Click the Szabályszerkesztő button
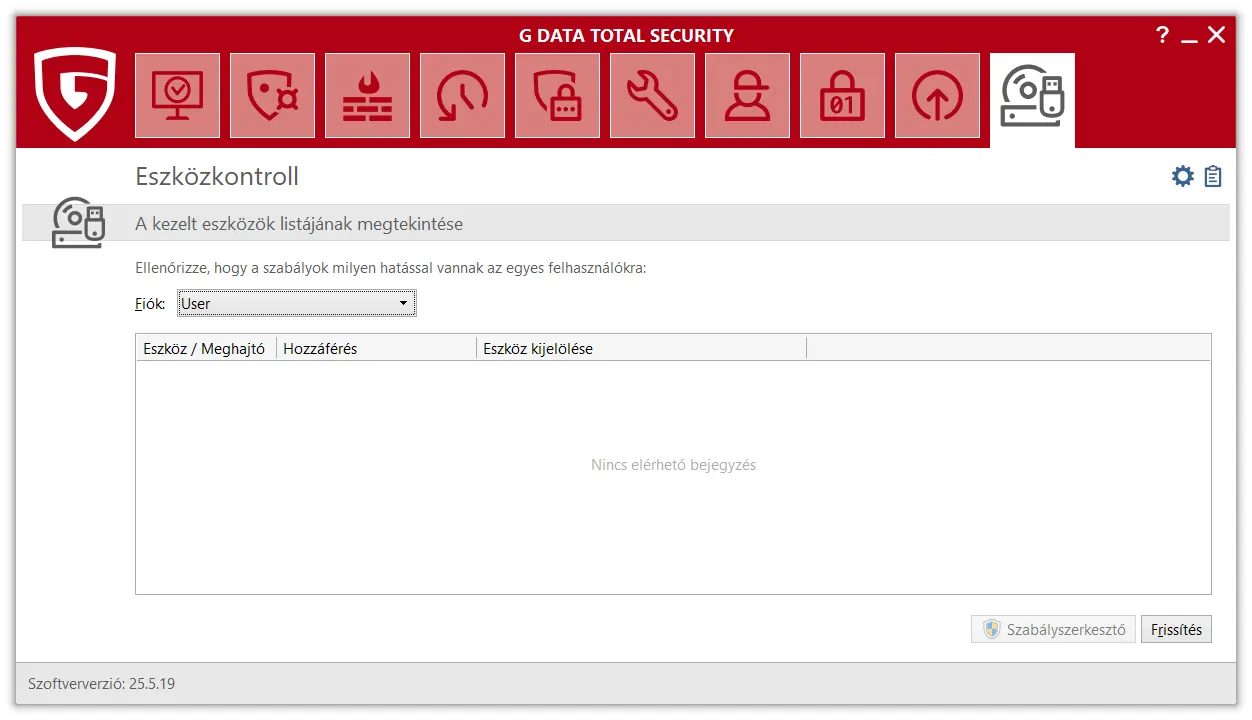This screenshot has height=720, width=1252. [1053, 629]
